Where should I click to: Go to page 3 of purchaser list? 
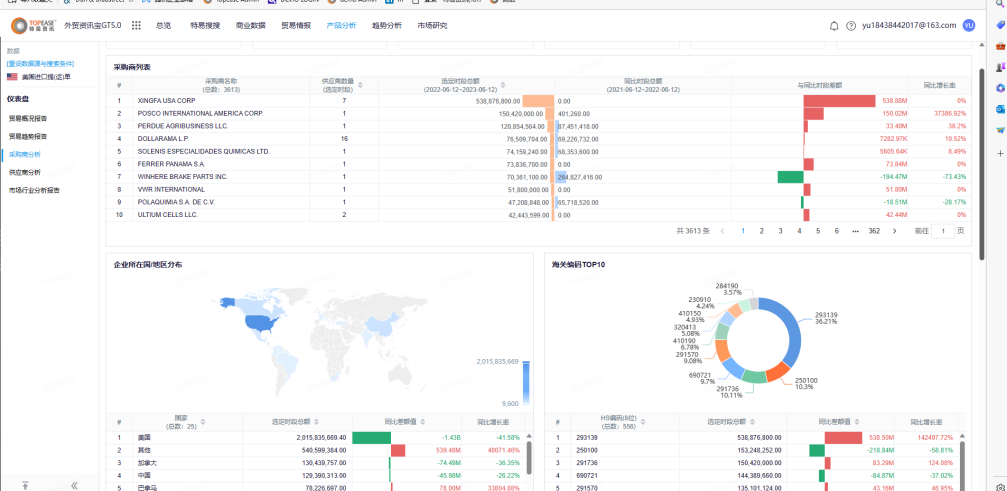click(780, 231)
